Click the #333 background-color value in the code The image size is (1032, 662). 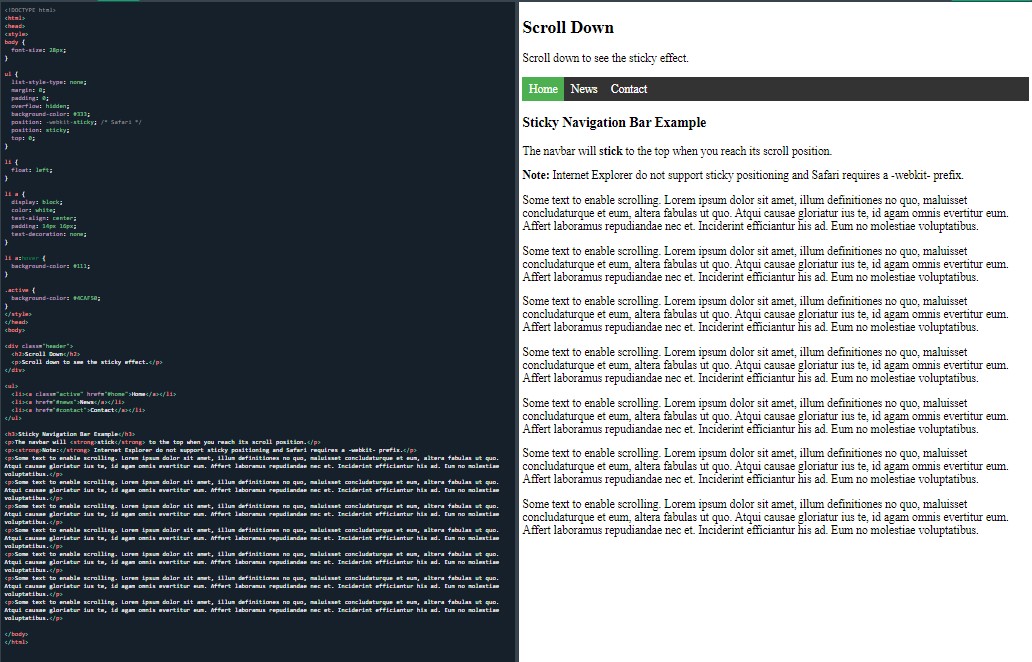coord(80,114)
